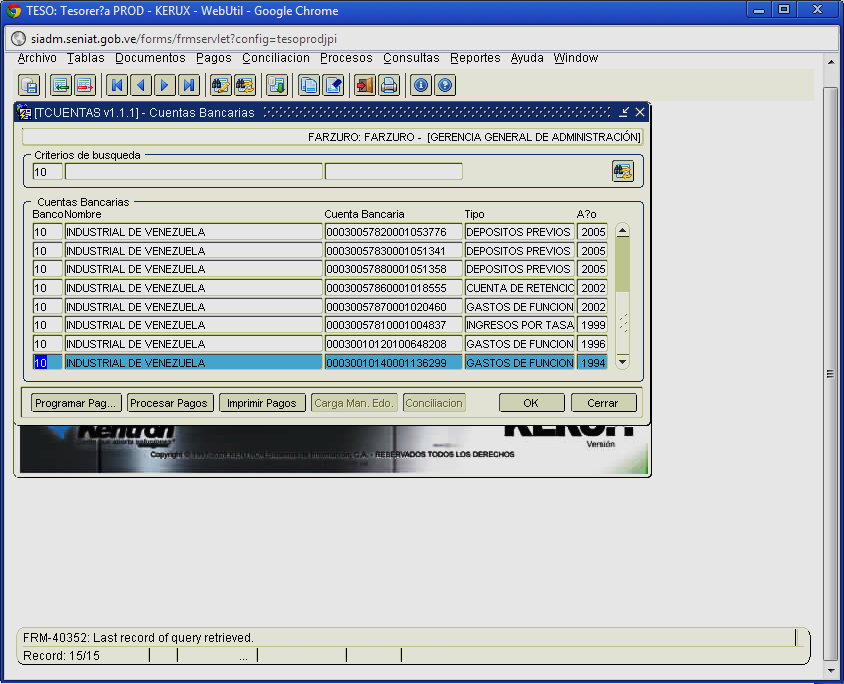Click the Imprimir Pagos button
Image resolution: width=844 pixels, height=684 pixels.
(262, 403)
